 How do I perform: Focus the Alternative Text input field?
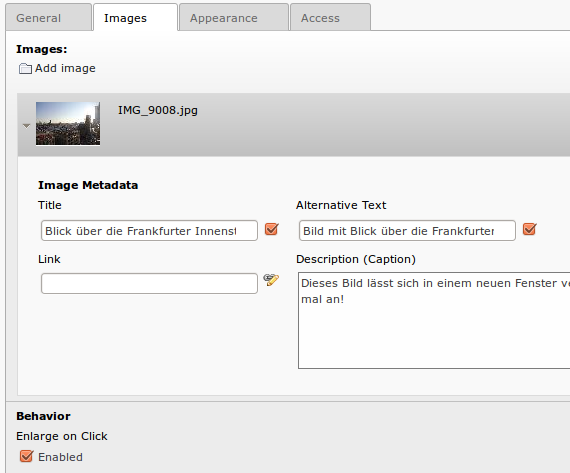(407, 231)
